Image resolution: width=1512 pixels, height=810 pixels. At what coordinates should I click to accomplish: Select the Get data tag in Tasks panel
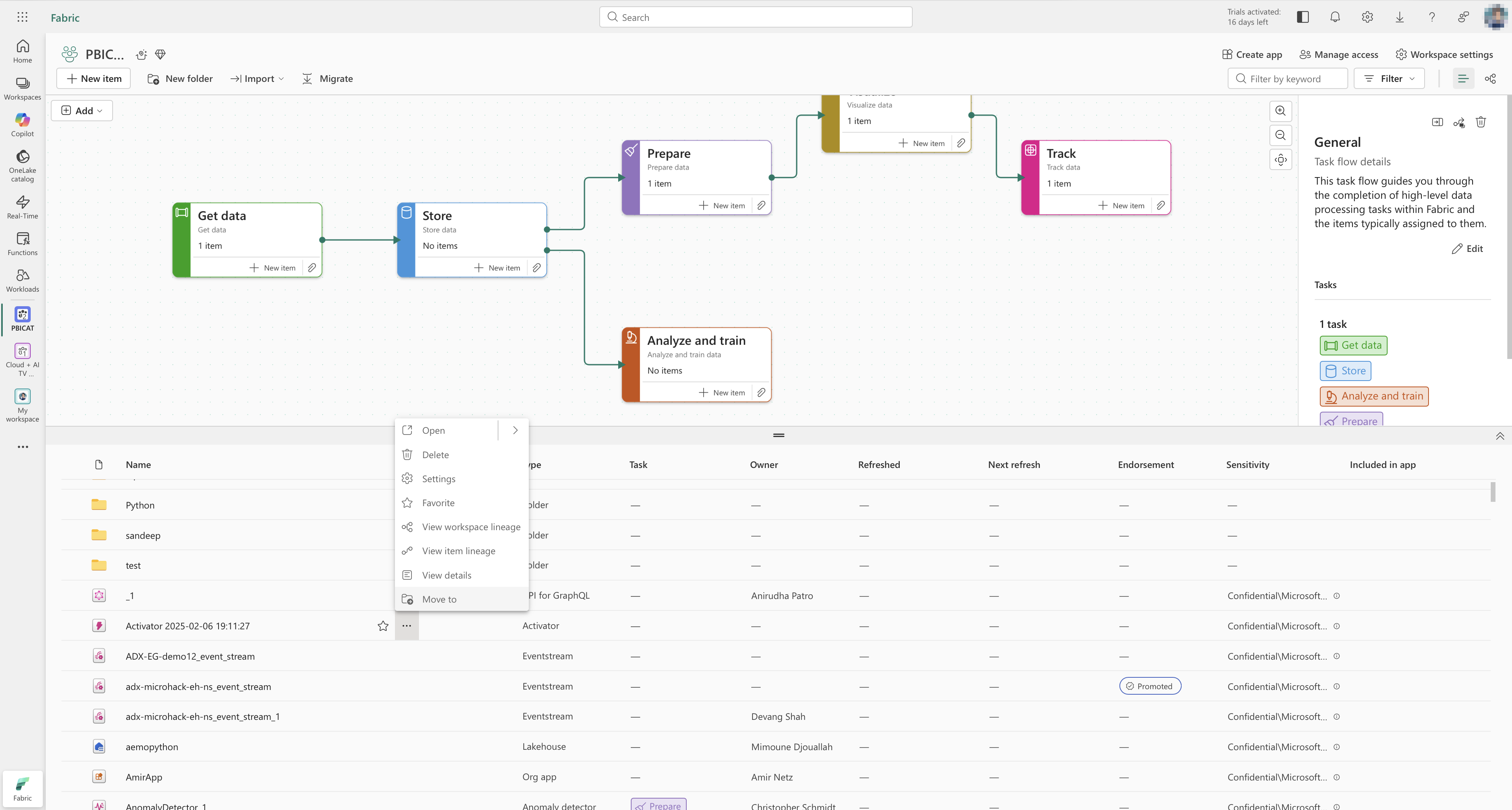(x=1354, y=346)
